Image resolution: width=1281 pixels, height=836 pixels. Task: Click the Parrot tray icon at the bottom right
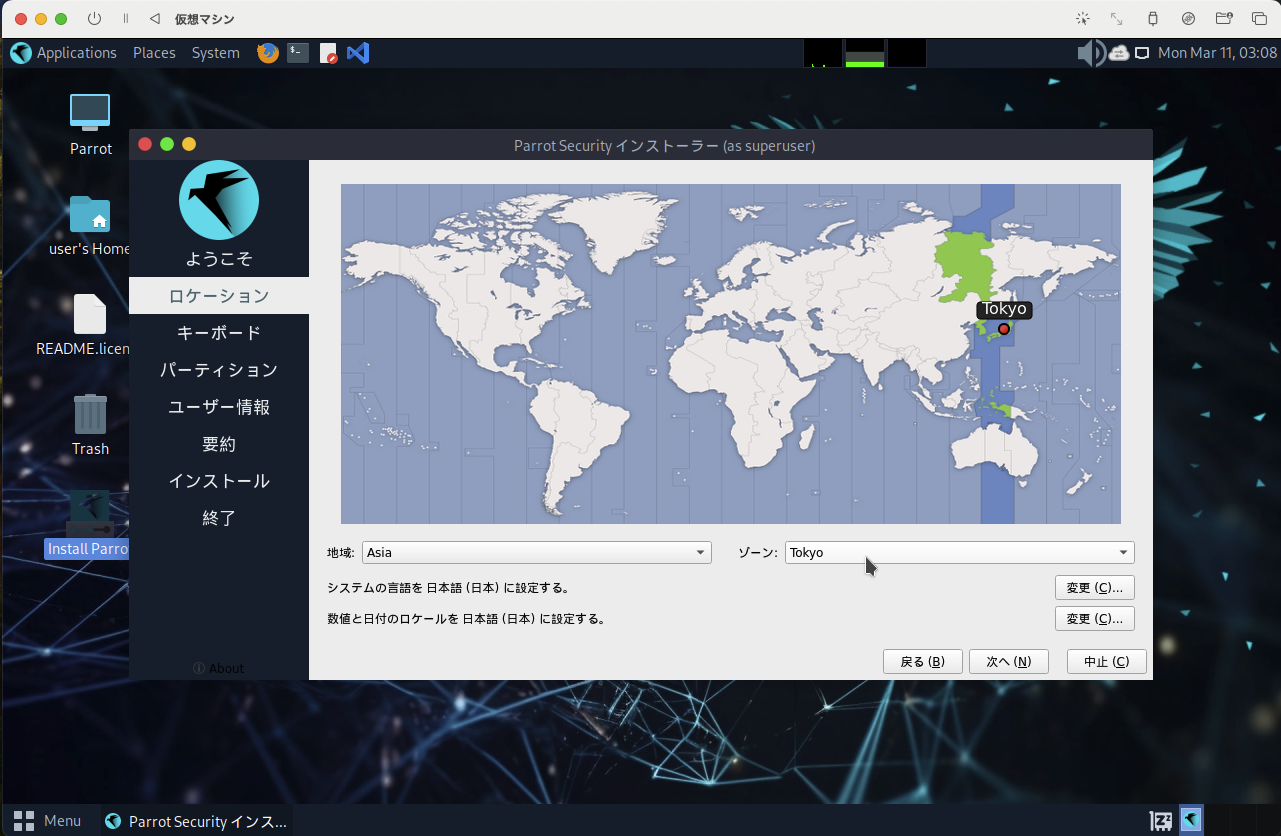point(1190,820)
